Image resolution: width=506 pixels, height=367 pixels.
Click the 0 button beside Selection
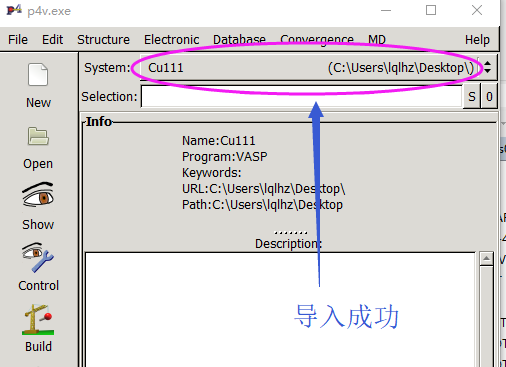[489, 96]
